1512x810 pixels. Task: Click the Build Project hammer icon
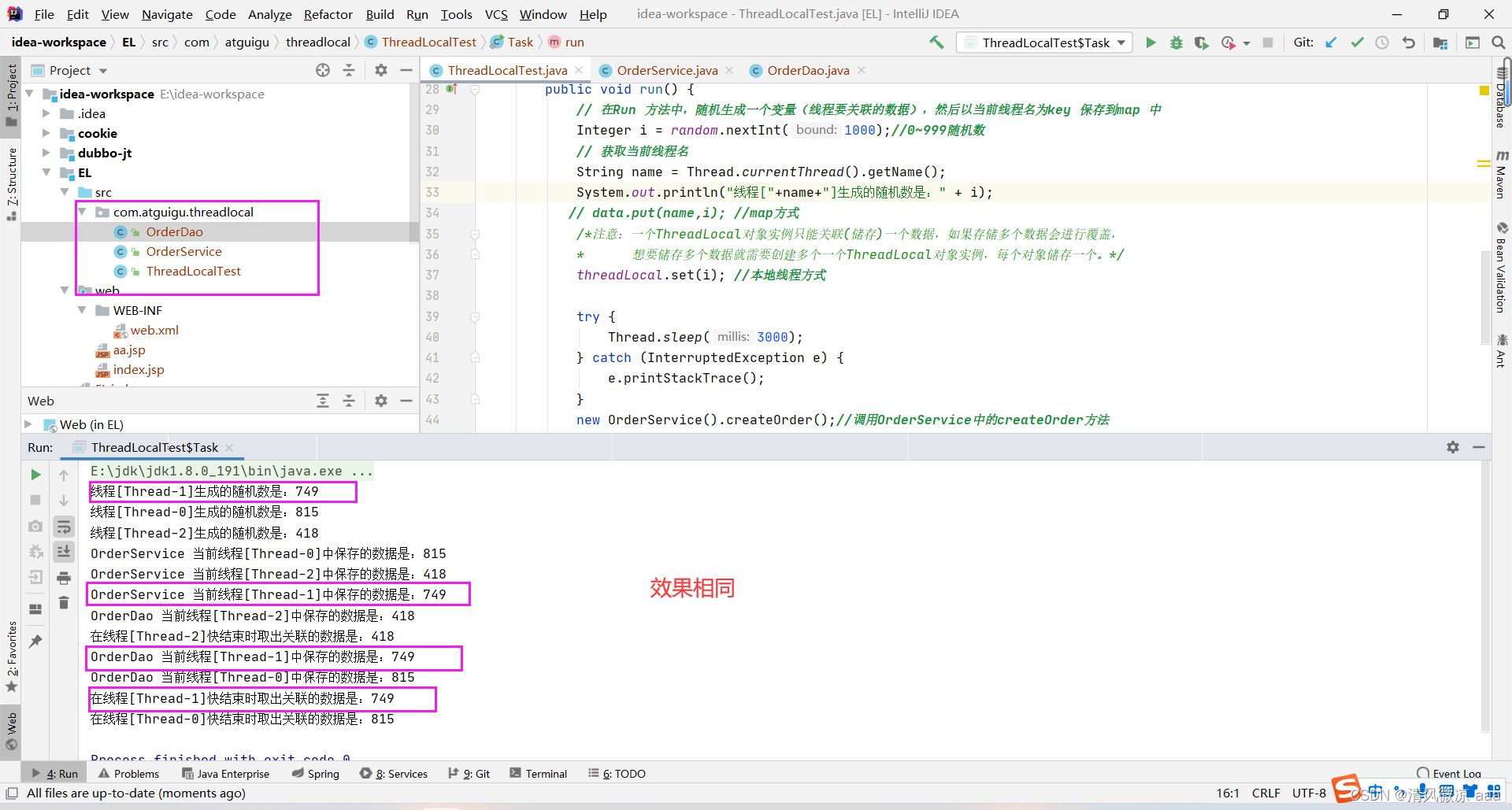(936, 43)
